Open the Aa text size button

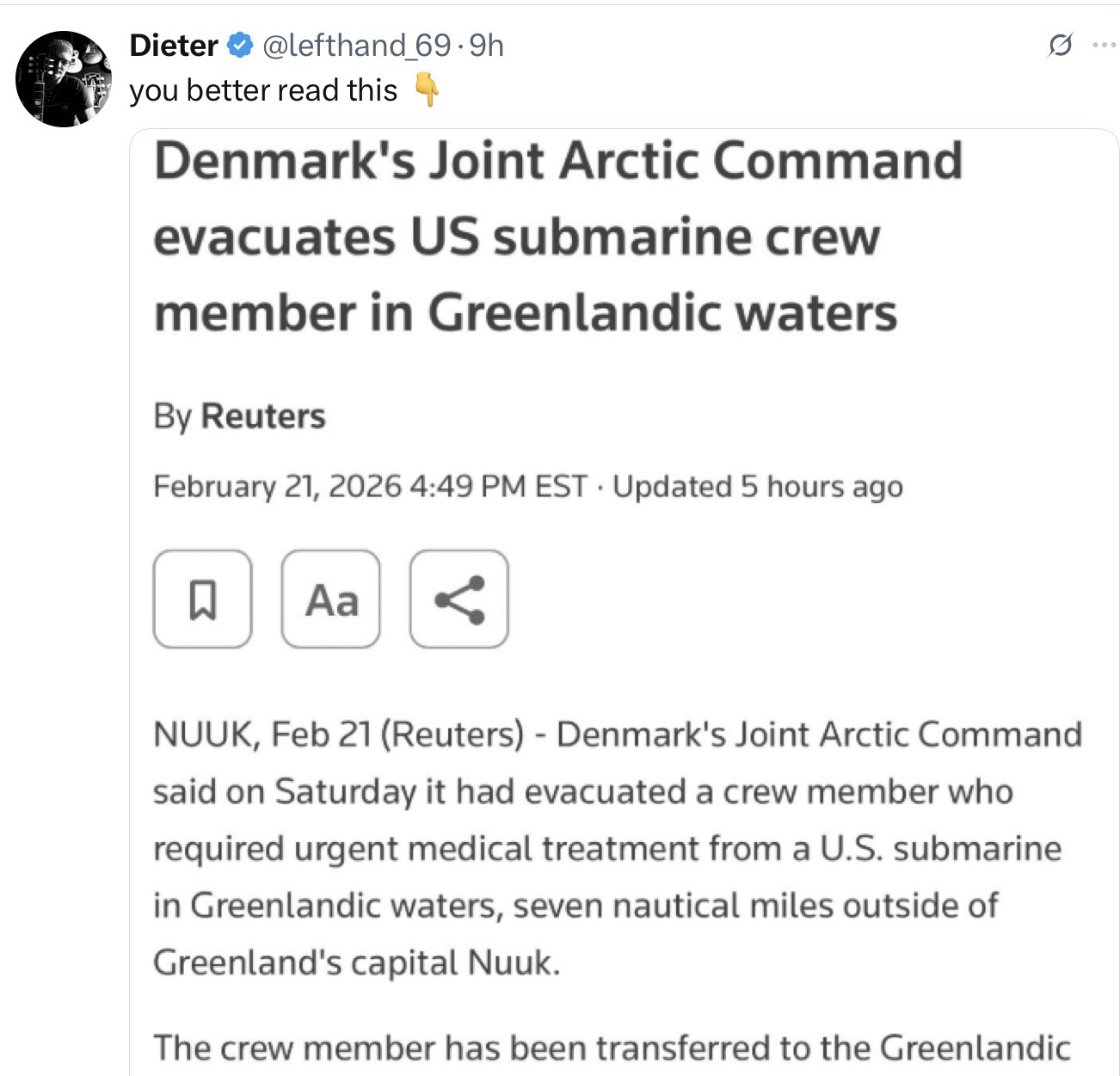[331, 599]
